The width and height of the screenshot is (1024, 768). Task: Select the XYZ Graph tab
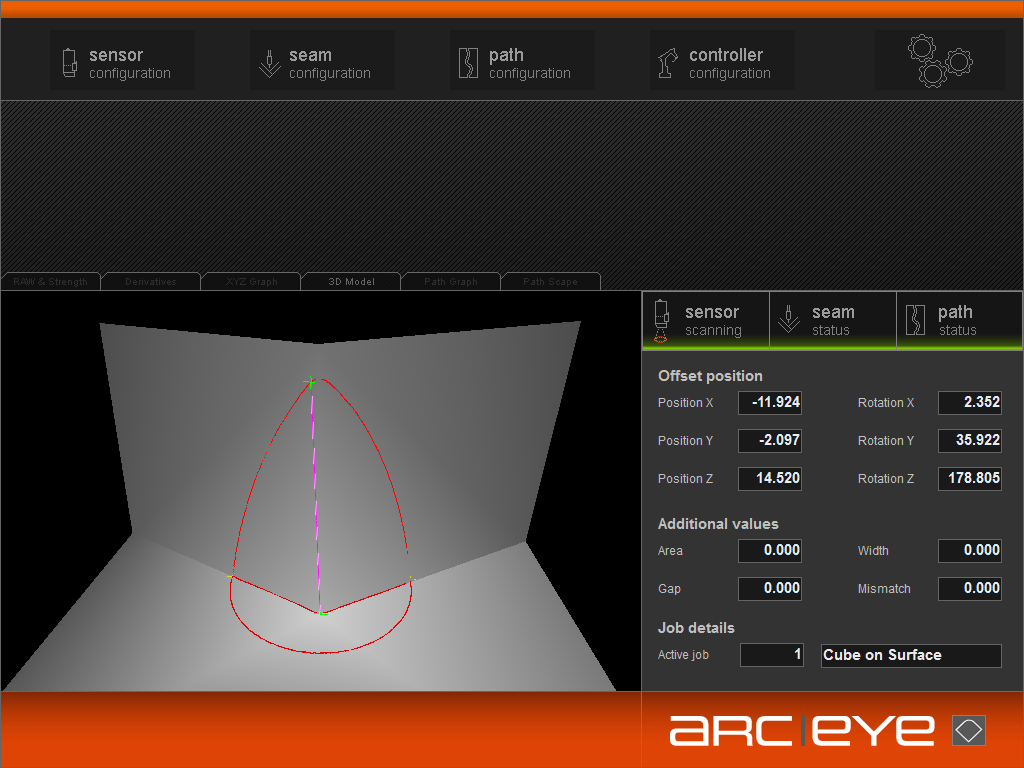coord(251,282)
